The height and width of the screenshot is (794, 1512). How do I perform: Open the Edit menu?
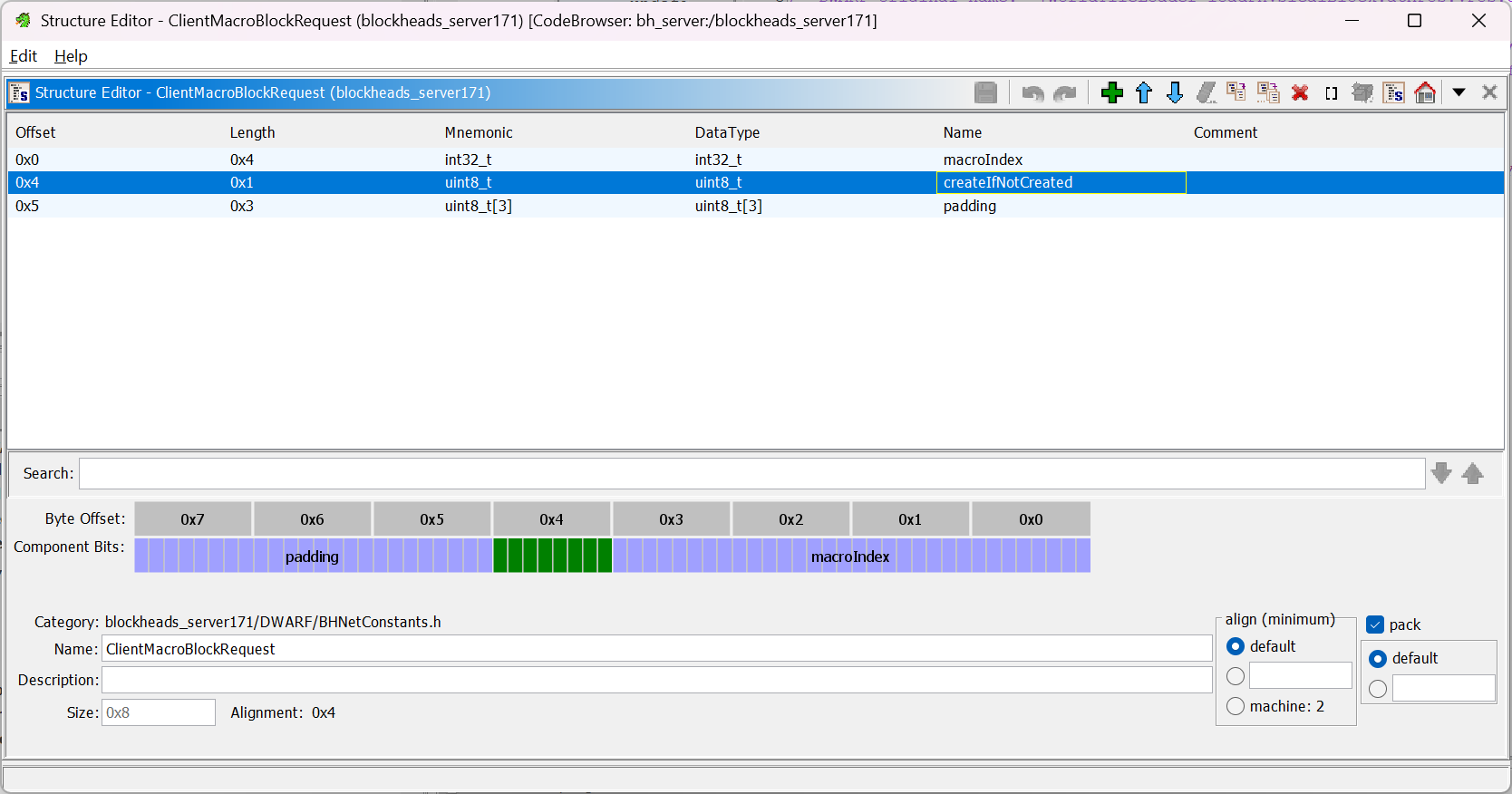coord(24,56)
